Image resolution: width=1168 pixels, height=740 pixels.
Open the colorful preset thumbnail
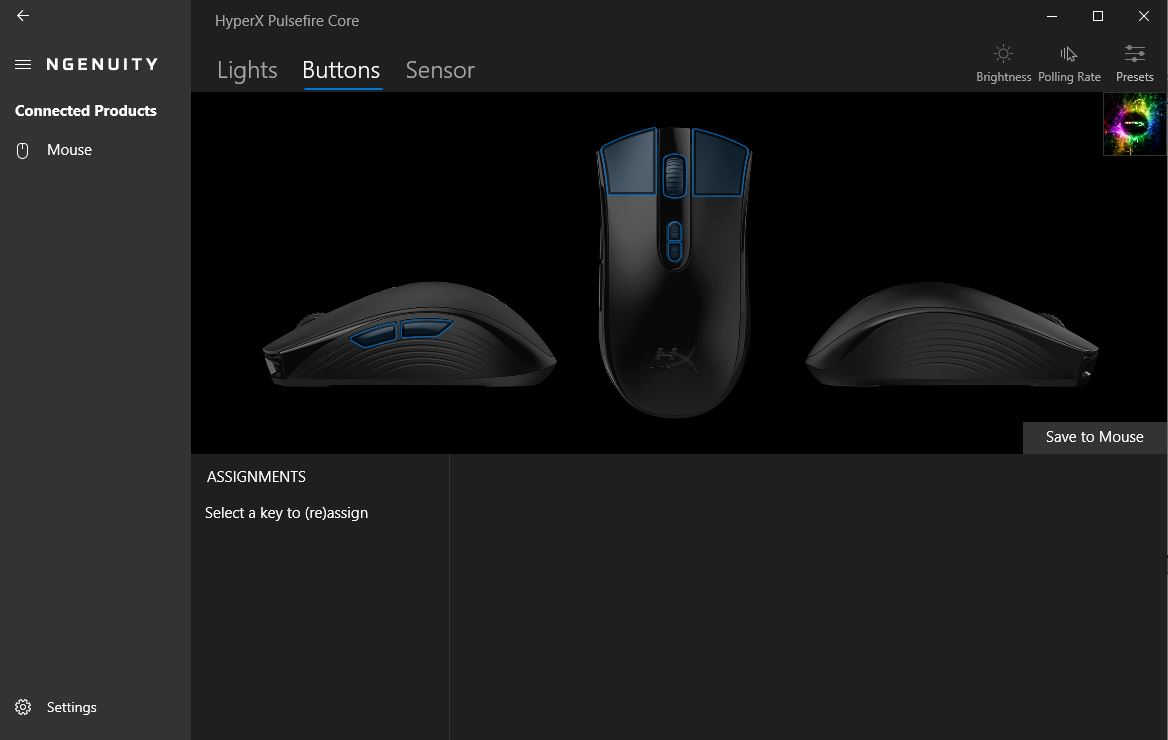(1134, 124)
